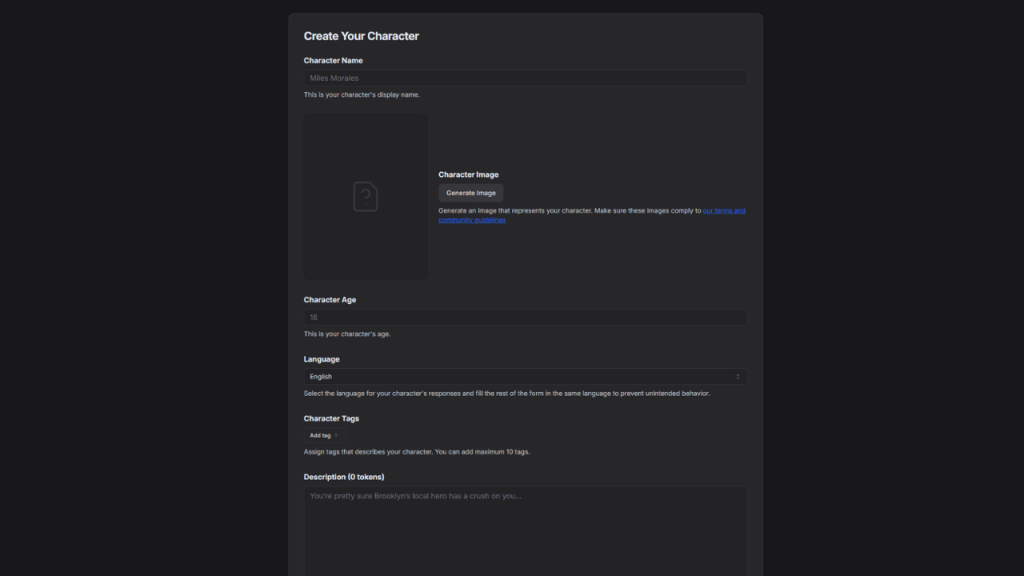Open the terms and community guidelines link
The width and height of the screenshot is (1024, 576).
tap(592, 216)
